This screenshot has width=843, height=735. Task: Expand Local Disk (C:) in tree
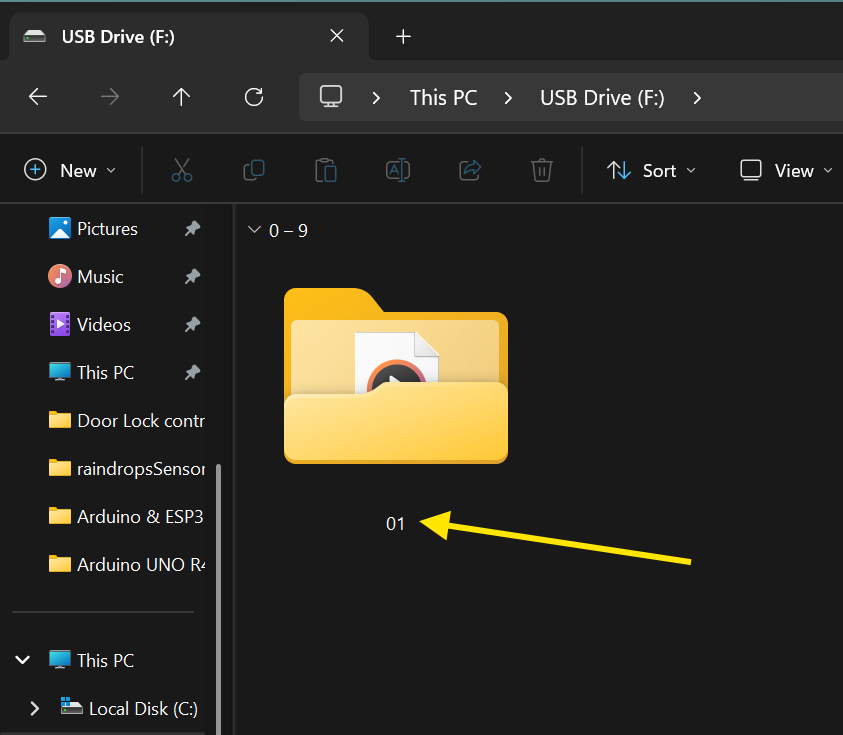(x=35, y=708)
